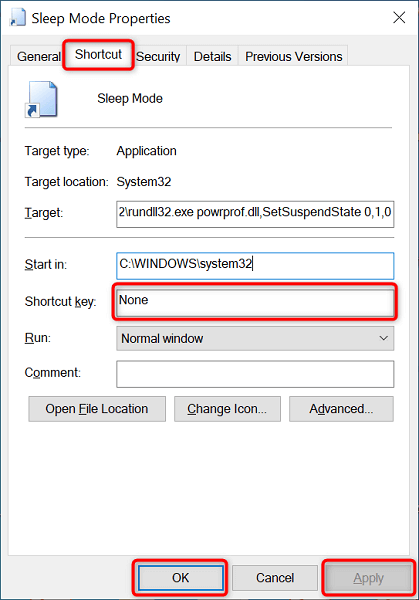Click the Advanced button

click(x=341, y=409)
